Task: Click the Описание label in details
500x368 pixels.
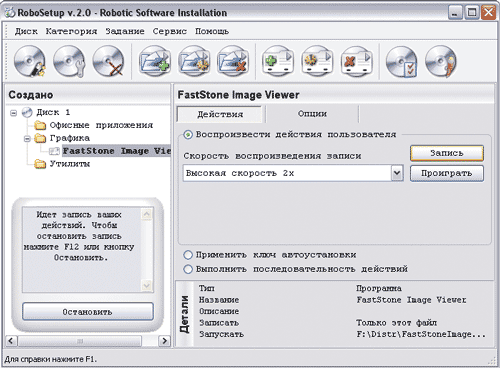Action: tap(219, 311)
